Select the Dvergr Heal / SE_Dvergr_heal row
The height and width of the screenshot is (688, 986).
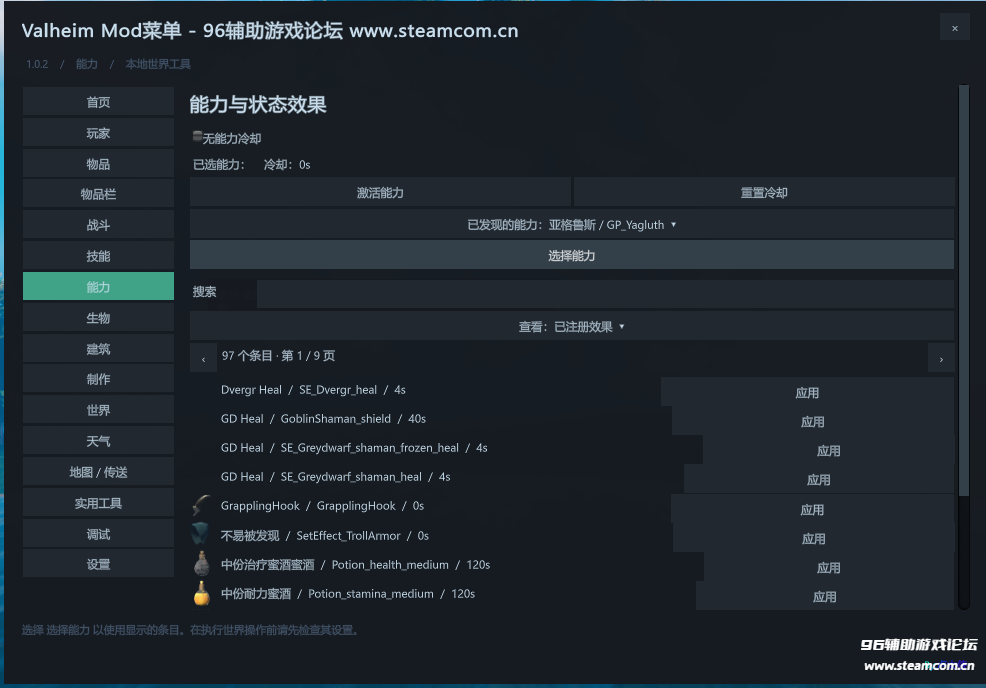[313, 390]
